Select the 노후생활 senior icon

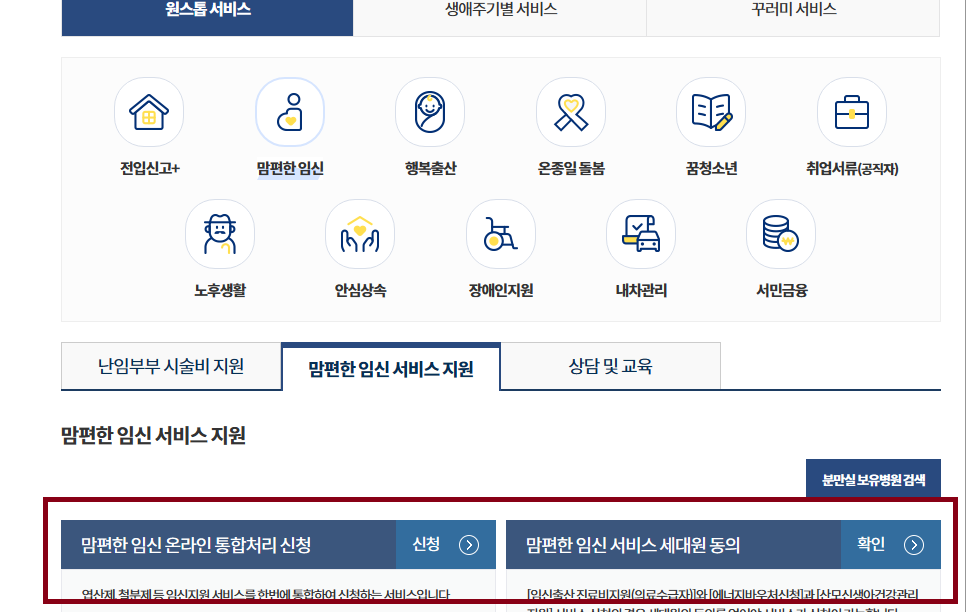click(x=219, y=232)
